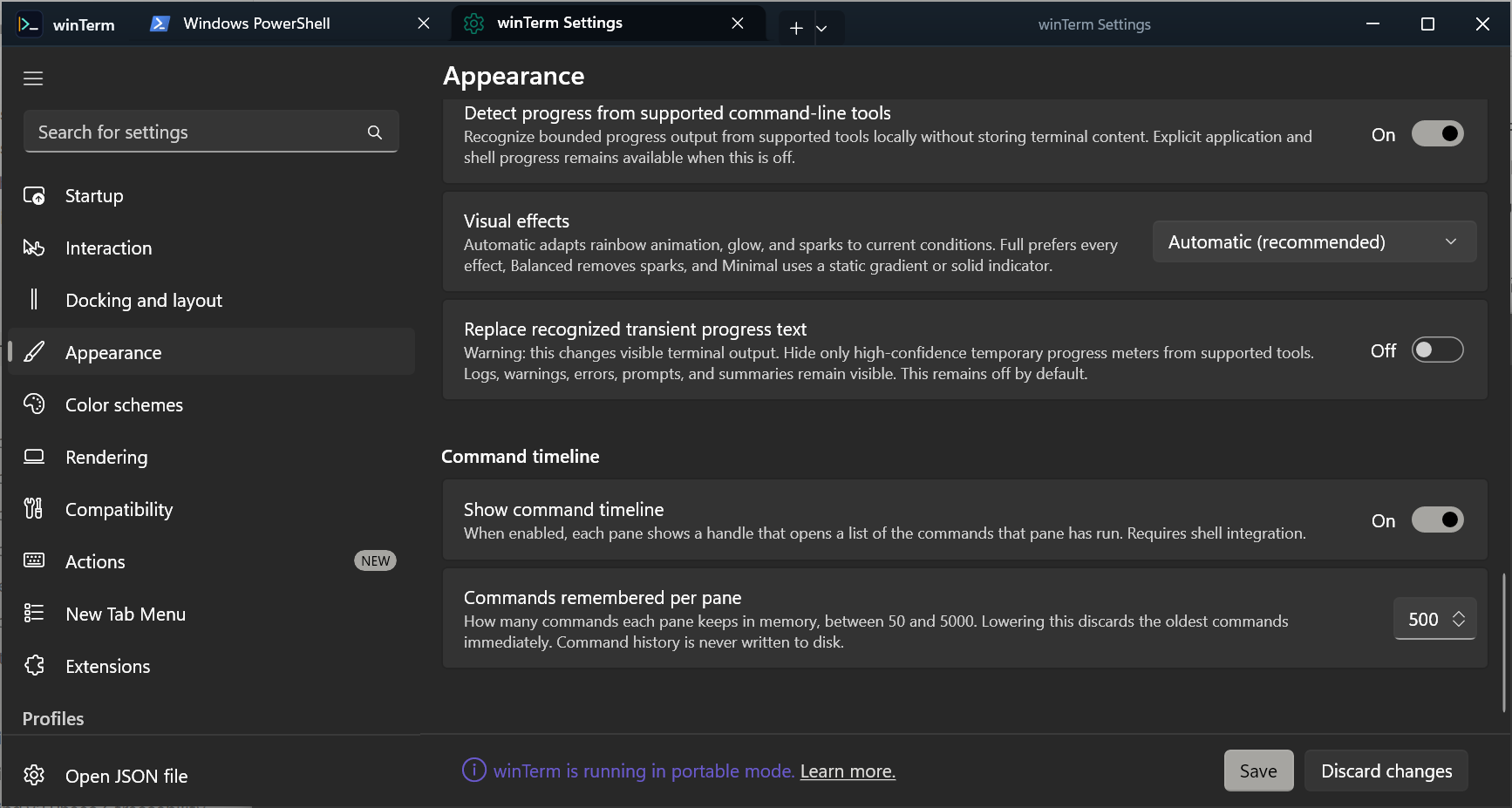
Task: Open JSON file from sidebar
Action: coord(212,775)
